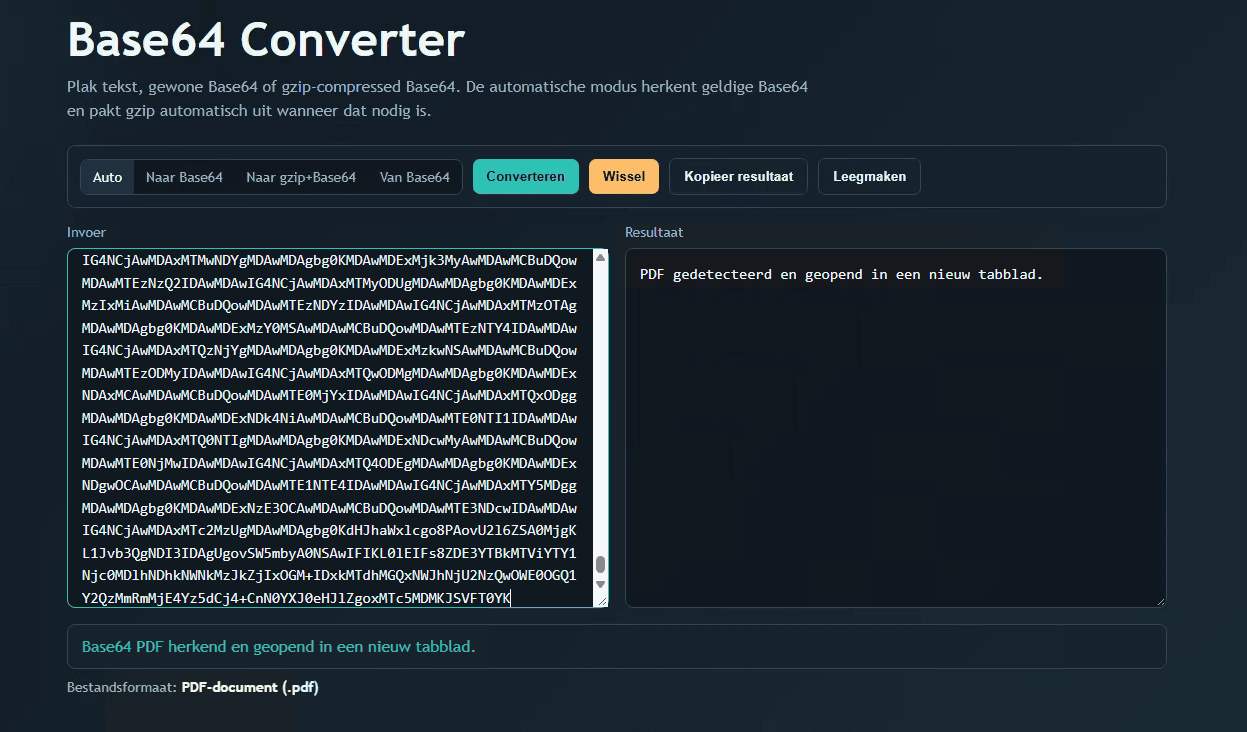Click Kopieer resultaat button
The height and width of the screenshot is (732, 1247).
click(739, 176)
